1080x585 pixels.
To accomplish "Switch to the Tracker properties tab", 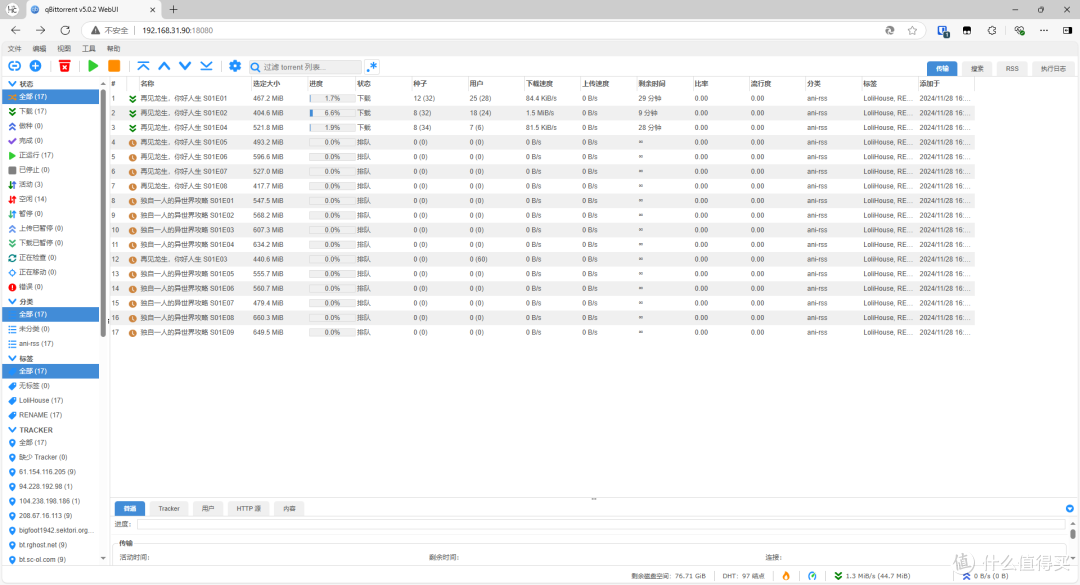I will 169,508.
